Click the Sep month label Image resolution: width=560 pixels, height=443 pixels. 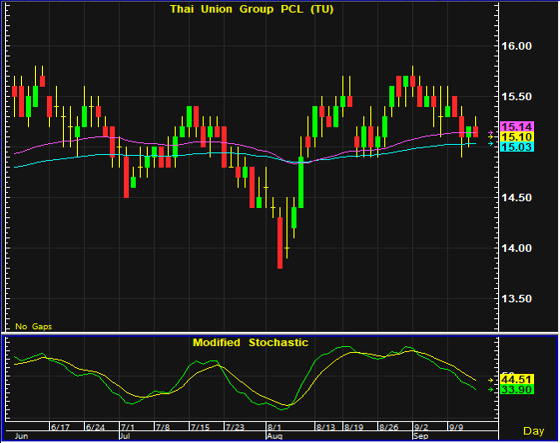[420, 436]
